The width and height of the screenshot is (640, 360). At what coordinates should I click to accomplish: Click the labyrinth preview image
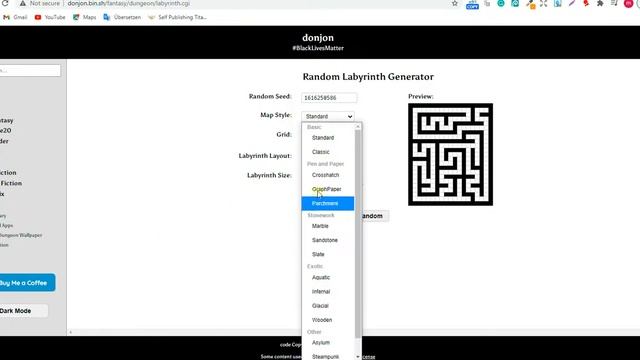pos(450,154)
